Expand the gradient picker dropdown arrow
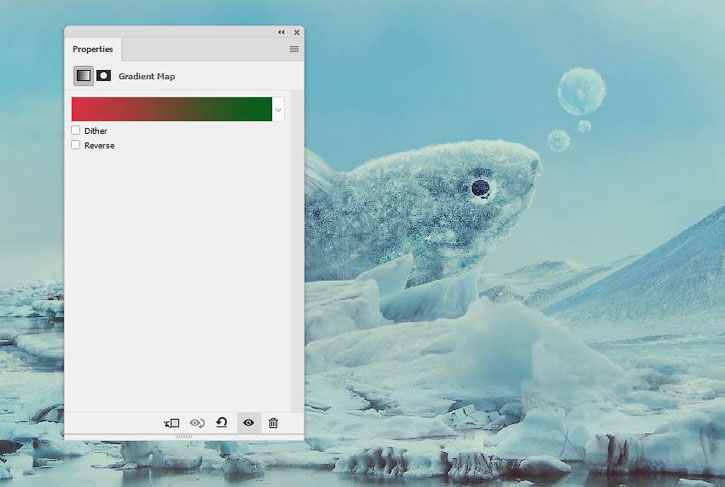This screenshot has height=487, width=725. pyautogui.click(x=278, y=110)
